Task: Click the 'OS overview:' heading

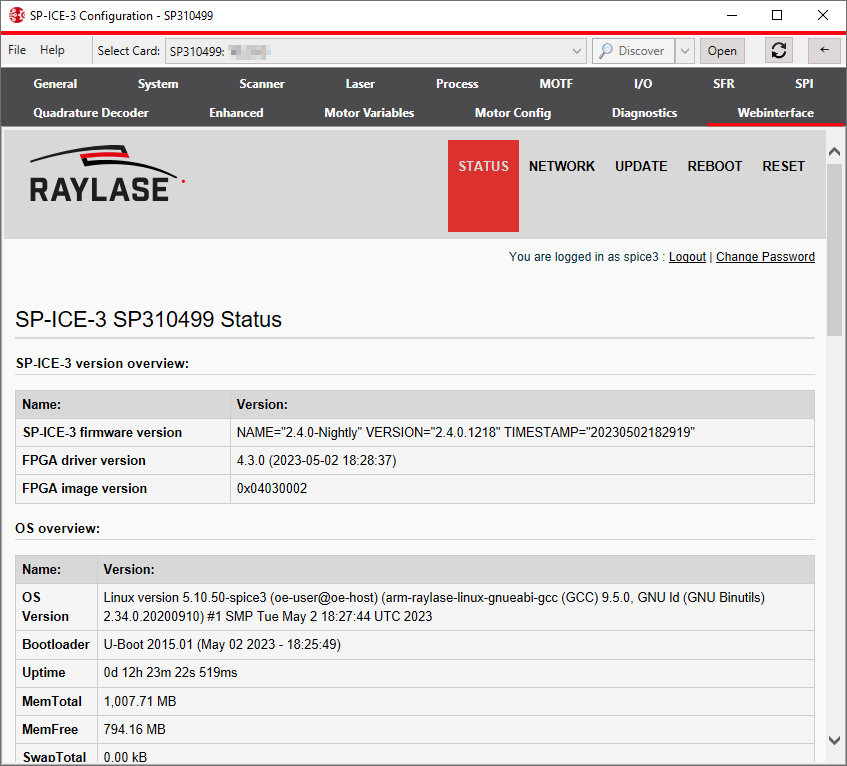Action: (57, 528)
